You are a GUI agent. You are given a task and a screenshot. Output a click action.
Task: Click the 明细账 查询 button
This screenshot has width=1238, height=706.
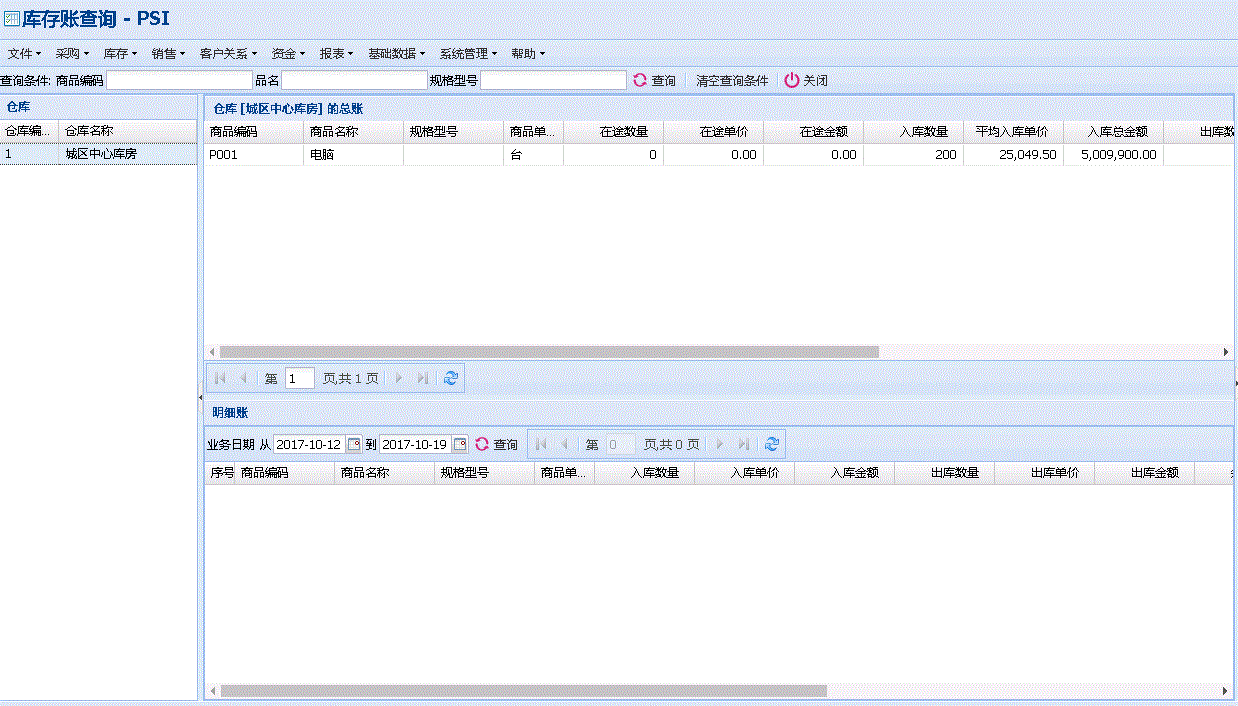click(x=496, y=444)
